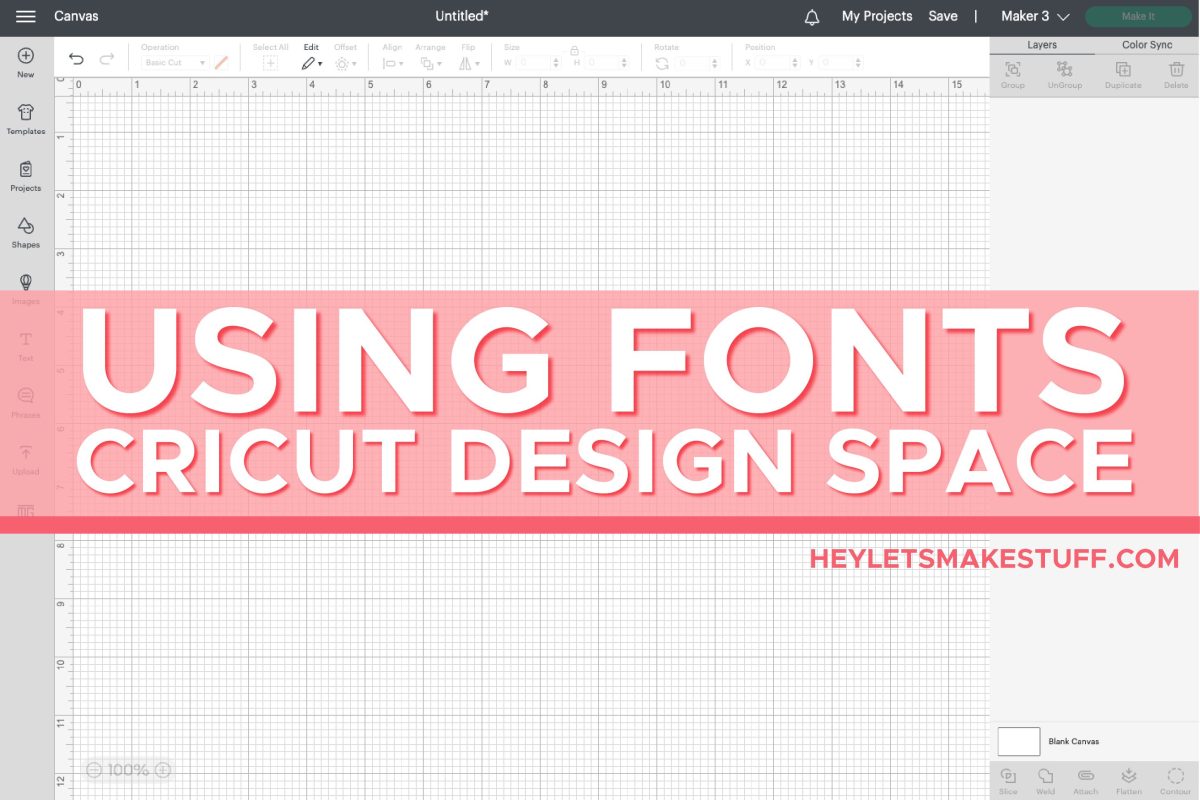
Task: Open the Shapes tool
Action: tap(26, 233)
